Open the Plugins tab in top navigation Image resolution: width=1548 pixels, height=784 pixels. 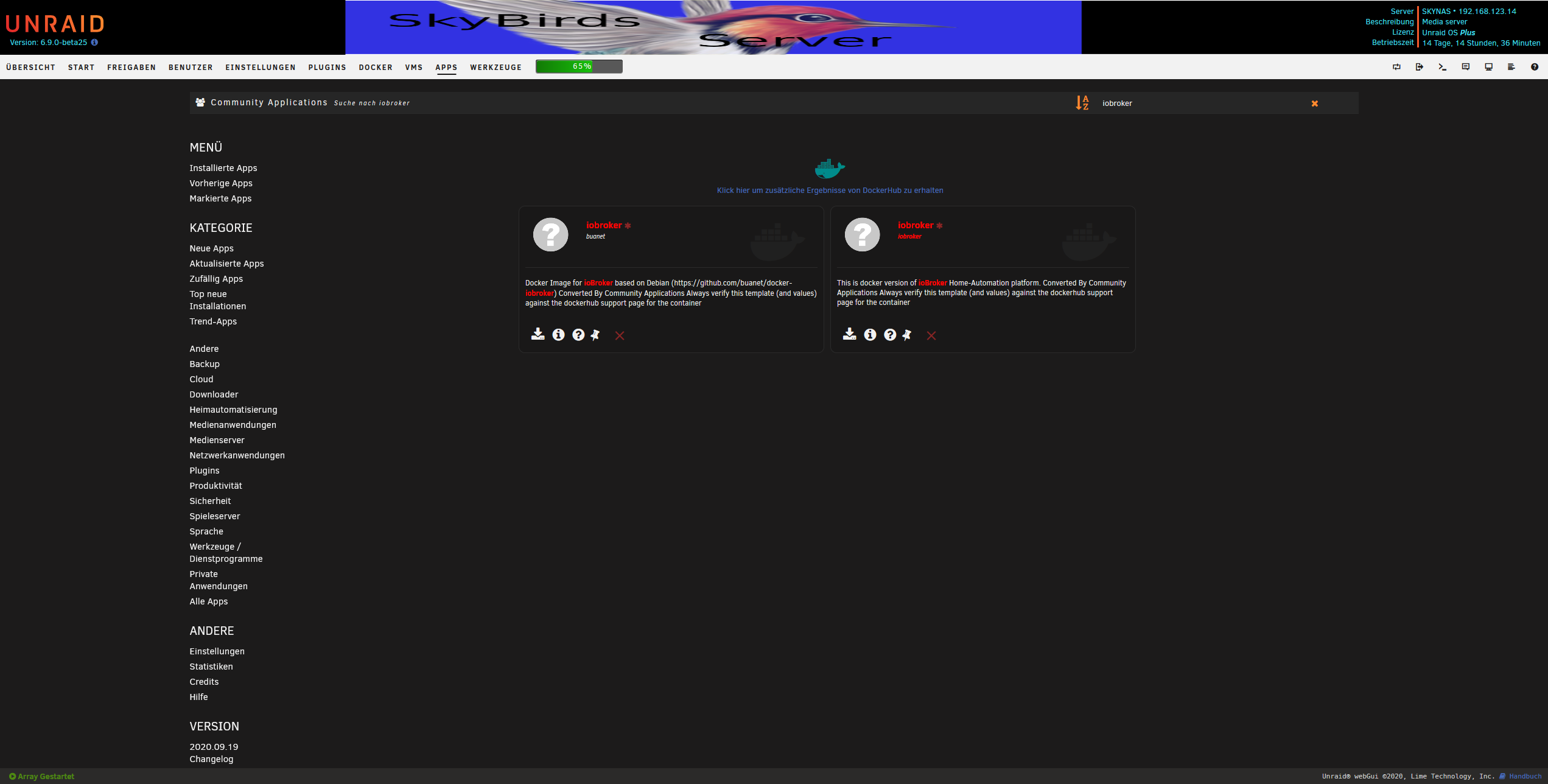[x=327, y=68]
